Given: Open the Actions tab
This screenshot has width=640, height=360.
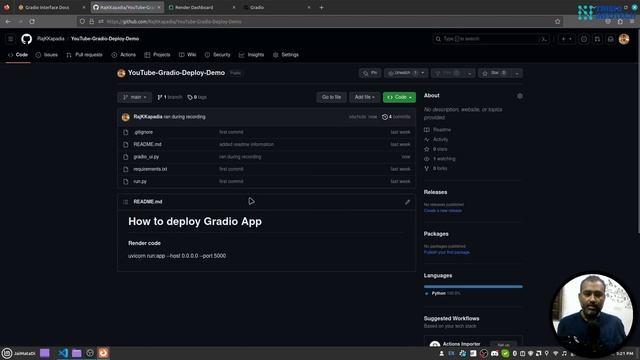Looking at the screenshot, I should [124, 55].
